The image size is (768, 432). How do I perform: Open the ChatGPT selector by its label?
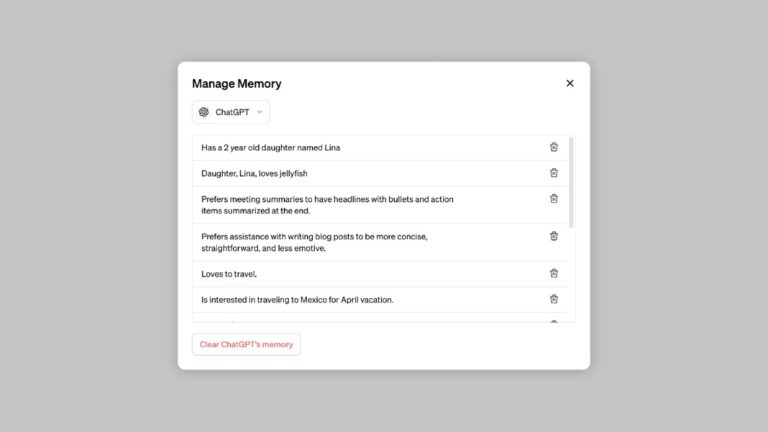[232, 112]
